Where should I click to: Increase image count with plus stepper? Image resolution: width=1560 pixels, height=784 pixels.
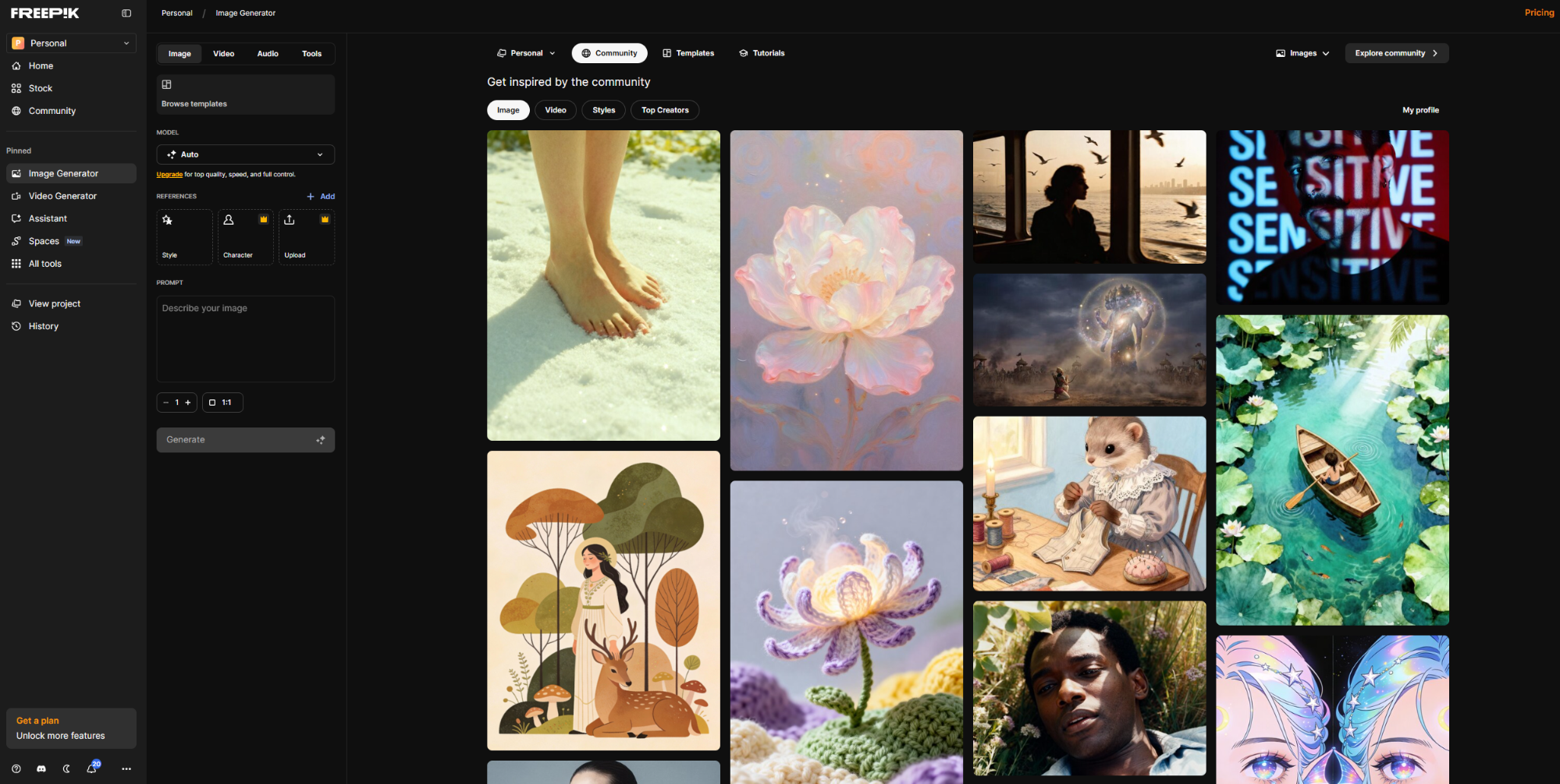click(x=187, y=402)
